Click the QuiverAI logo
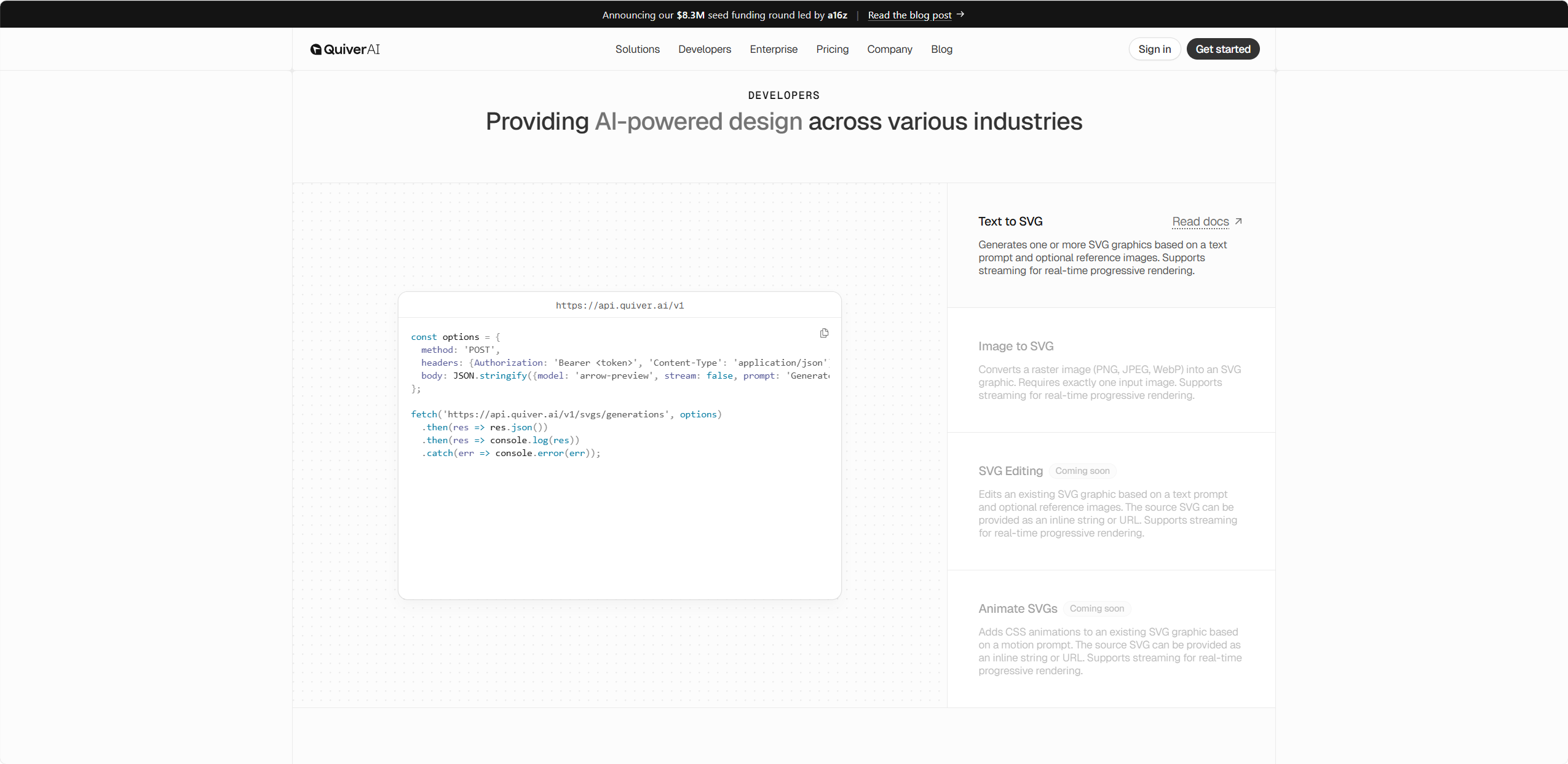Screen dimensions: 1568x764 point(345,49)
